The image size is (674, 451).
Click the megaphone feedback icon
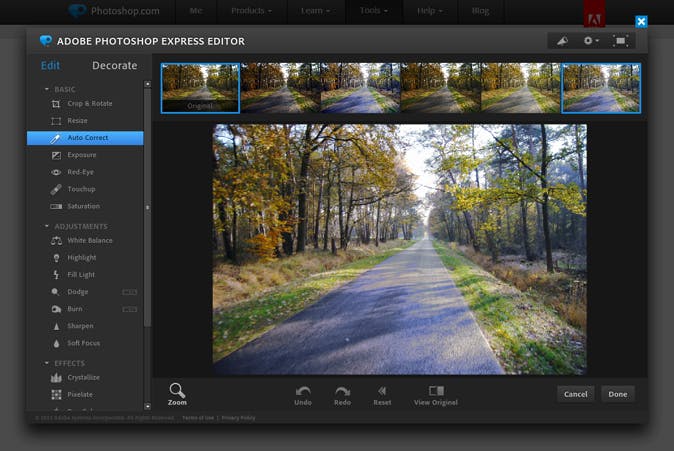click(563, 41)
